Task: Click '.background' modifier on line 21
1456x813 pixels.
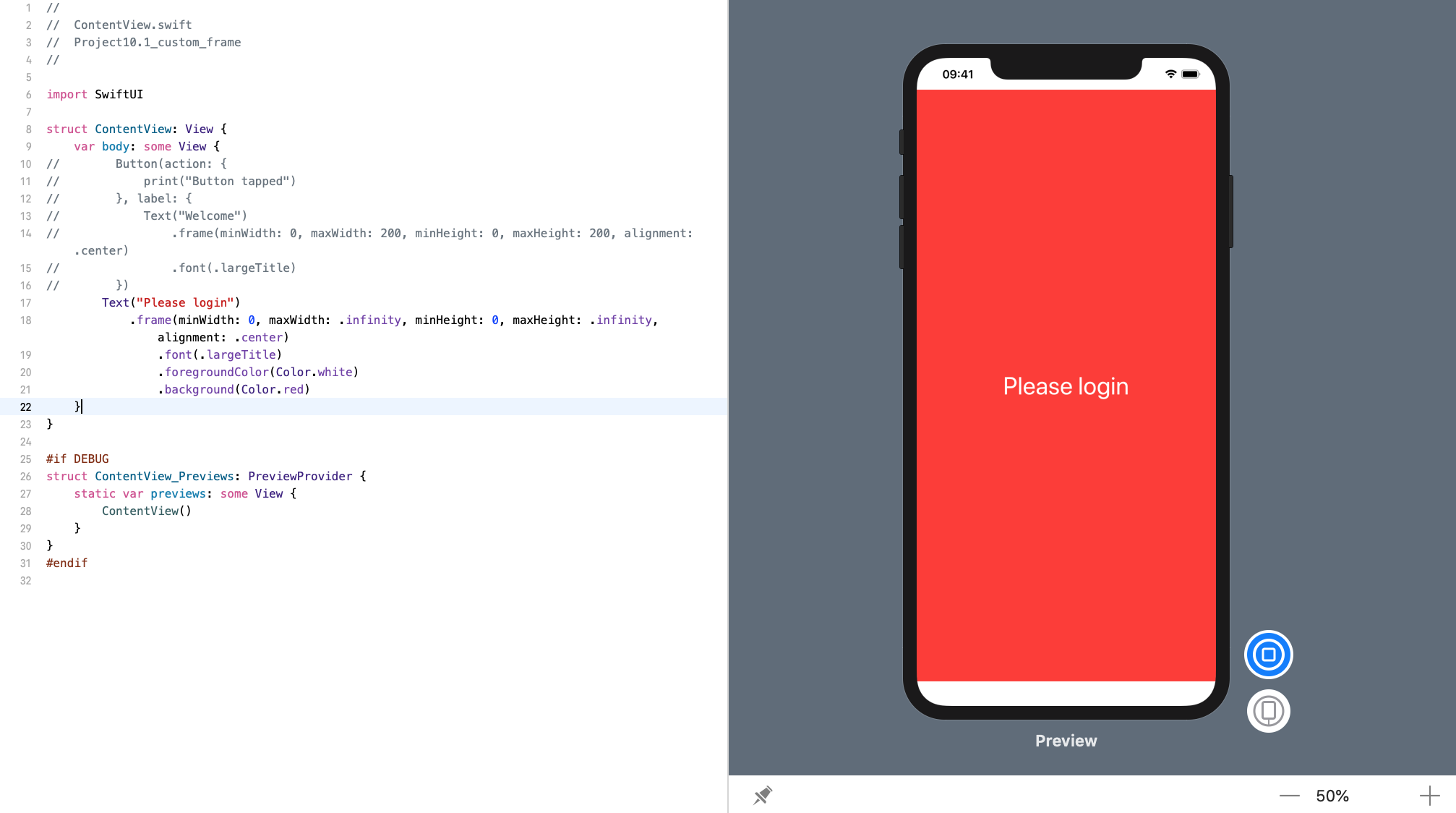Action: tap(196, 390)
